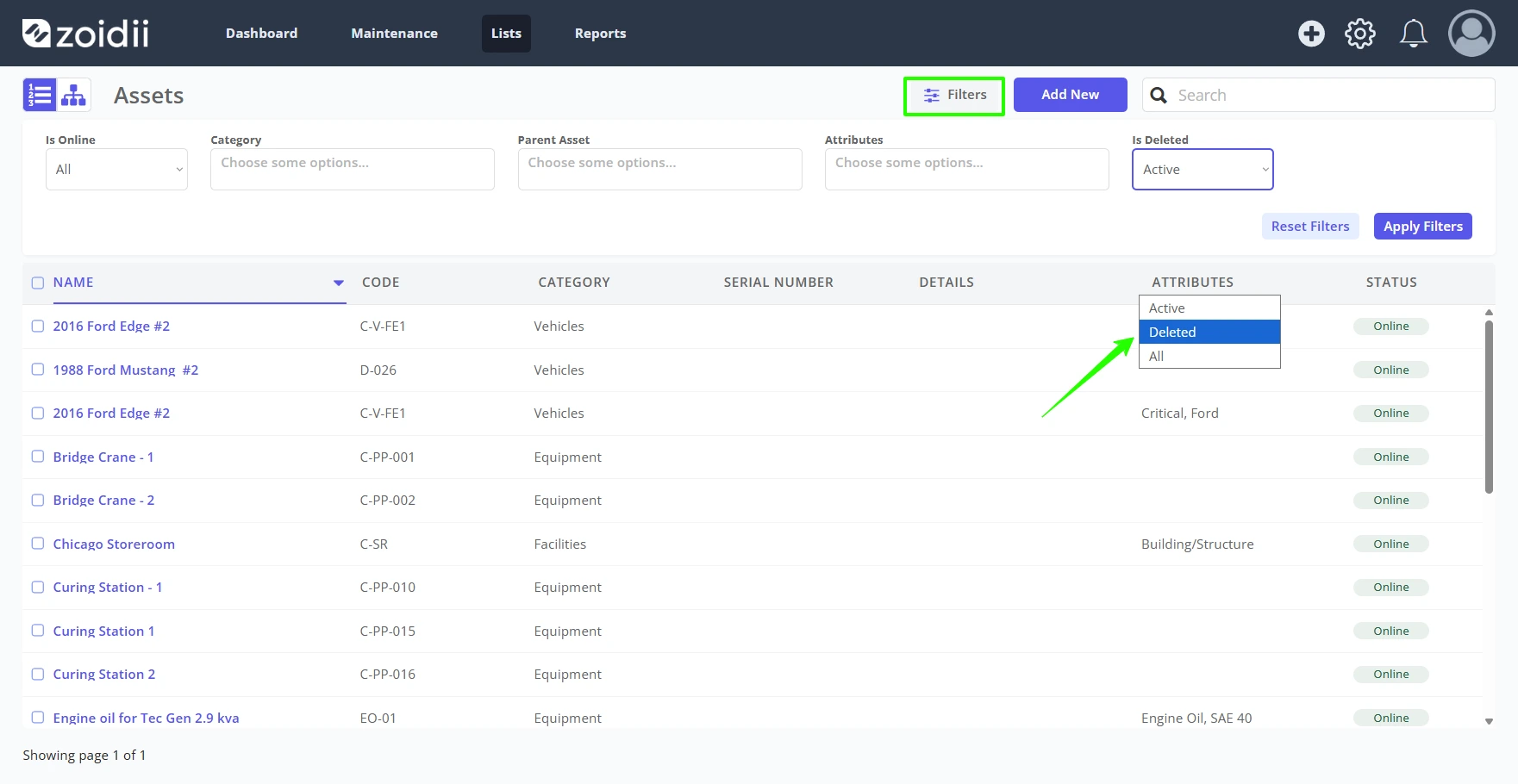Image resolution: width=1518 pixels, height=784 pixels.
Task: Switch to hierarchy tree view icon
Action: point(73,95)
